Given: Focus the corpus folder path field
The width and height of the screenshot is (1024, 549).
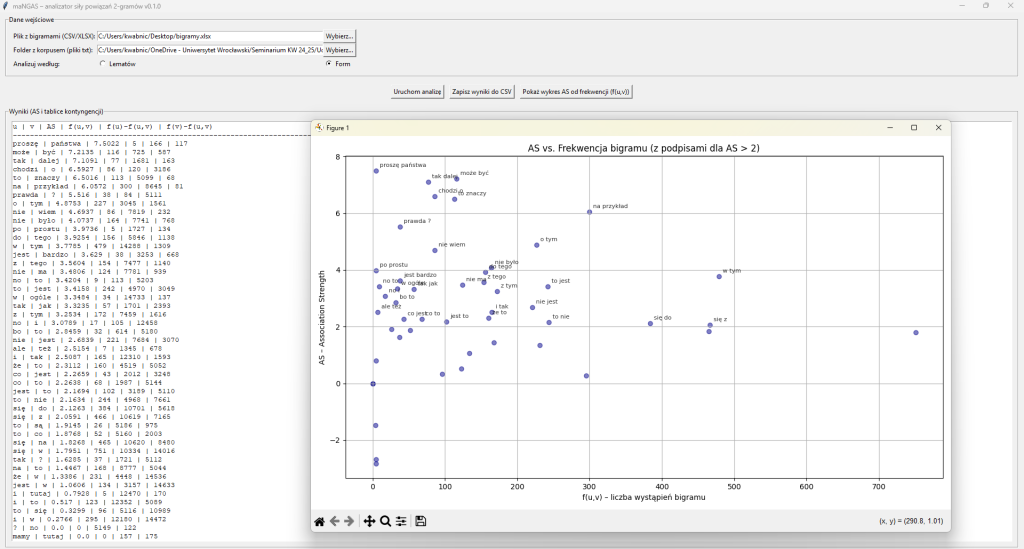Looking at the screenshot, I should [210, 50].
